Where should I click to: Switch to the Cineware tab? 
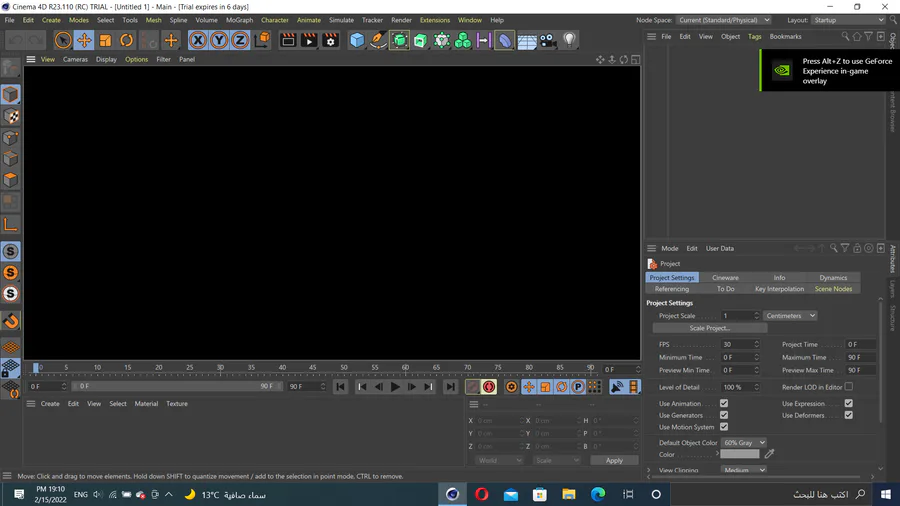pyautogui.click(x=725, y=278)
